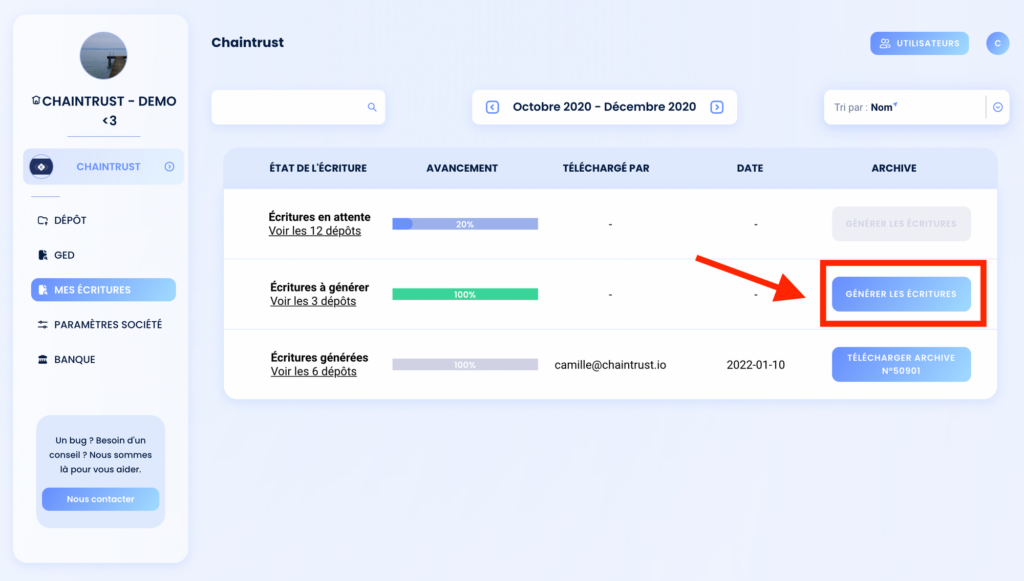1024x581 pixels.
Task: Click the Avancement column header
Action: click(x=462, y=168)
